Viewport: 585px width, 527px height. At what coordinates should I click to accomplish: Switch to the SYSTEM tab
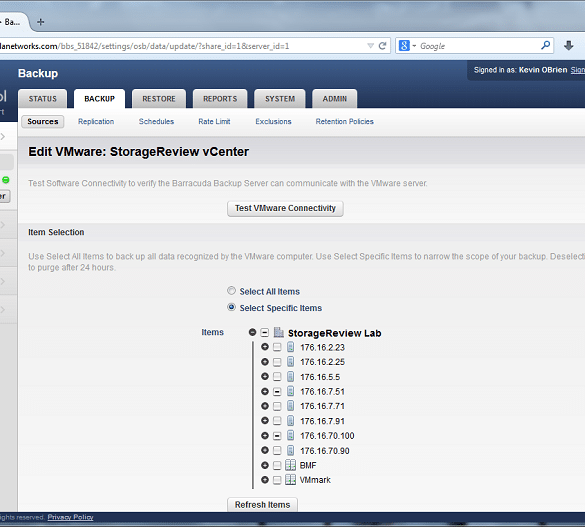click(x=280, y=99)
